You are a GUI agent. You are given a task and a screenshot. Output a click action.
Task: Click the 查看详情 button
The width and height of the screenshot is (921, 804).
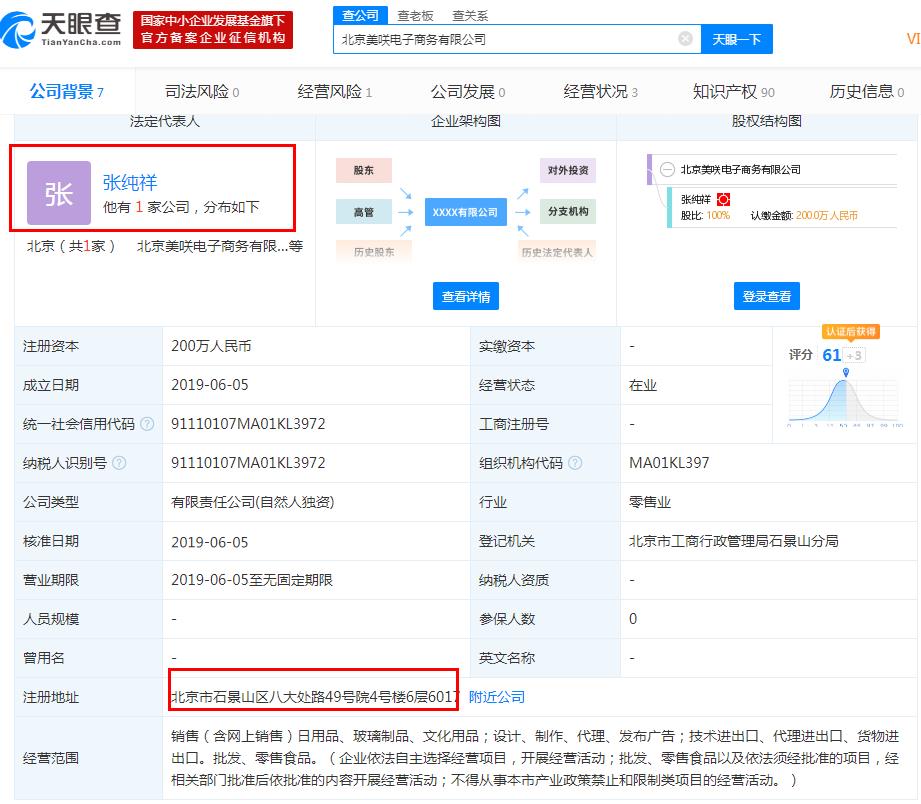[466, 296]
